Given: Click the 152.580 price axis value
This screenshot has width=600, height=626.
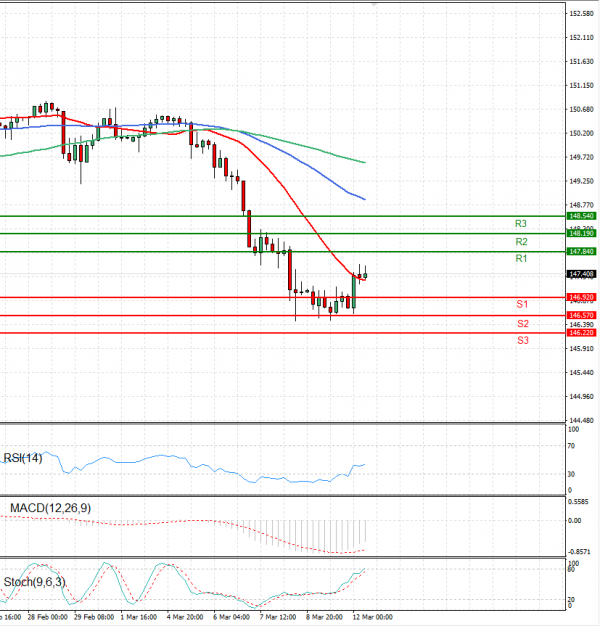Looking at the screenshot, I should 581,14.
